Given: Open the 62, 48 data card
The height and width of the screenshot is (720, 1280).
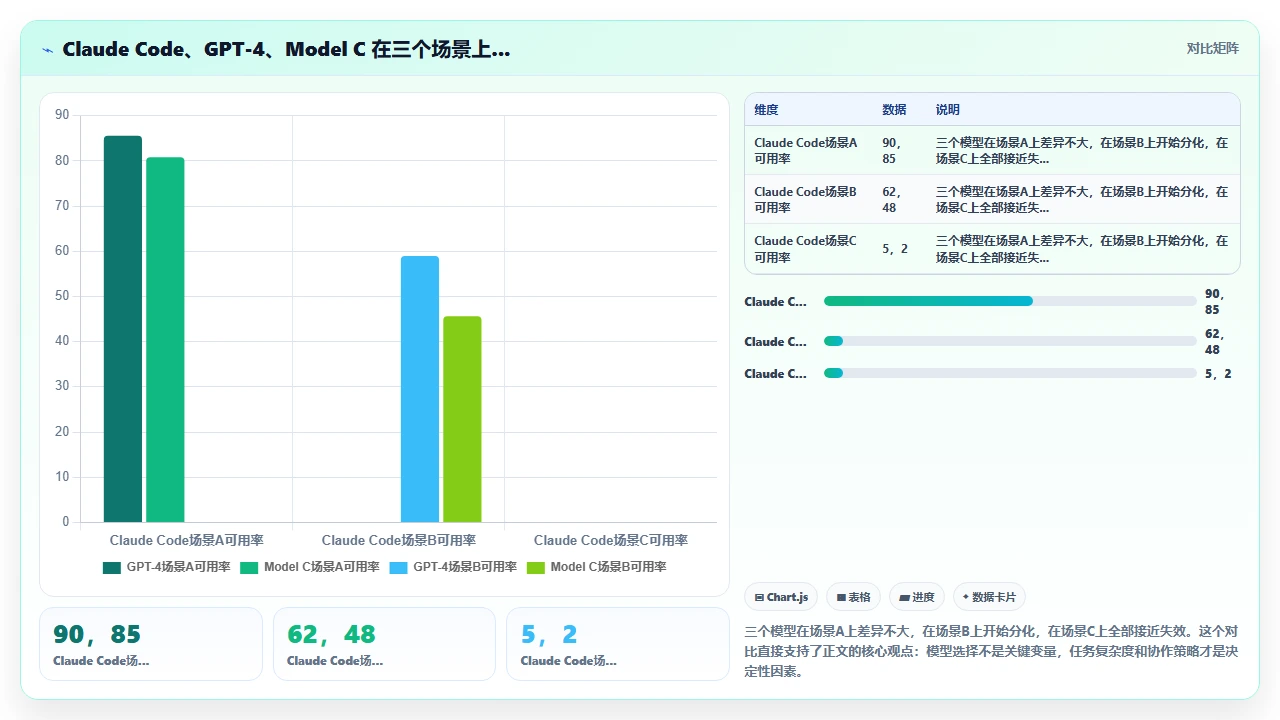Looking at the screenshot, I should 384,644.
